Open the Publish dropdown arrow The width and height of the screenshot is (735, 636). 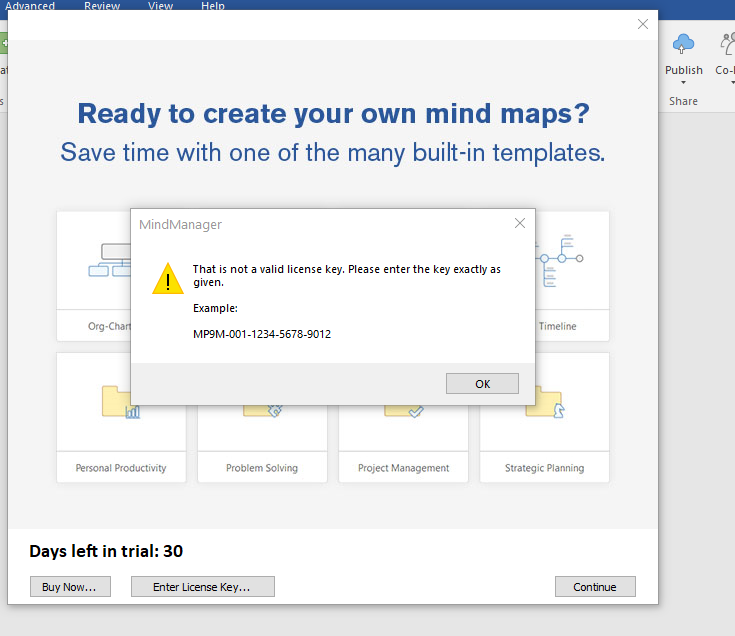pos(684,84)
